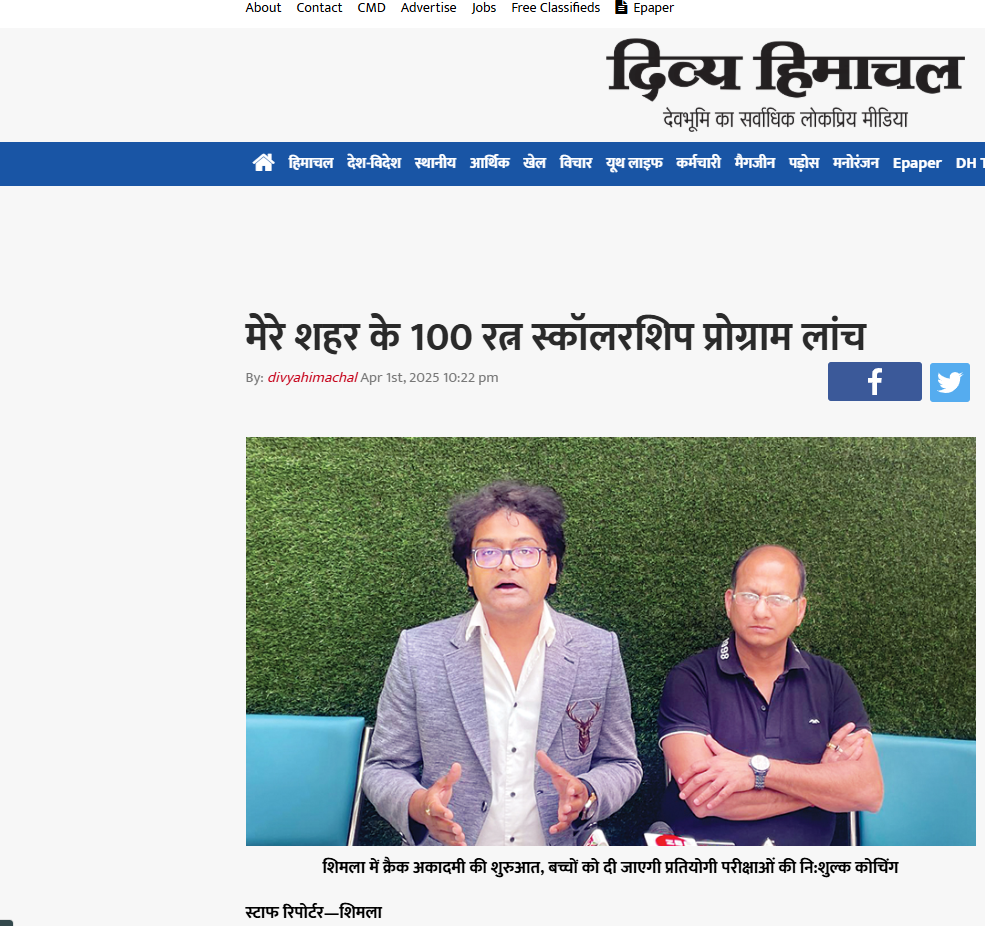
Task: Open the खेल section
Action: pyautogui.click(x=535, y=163)
